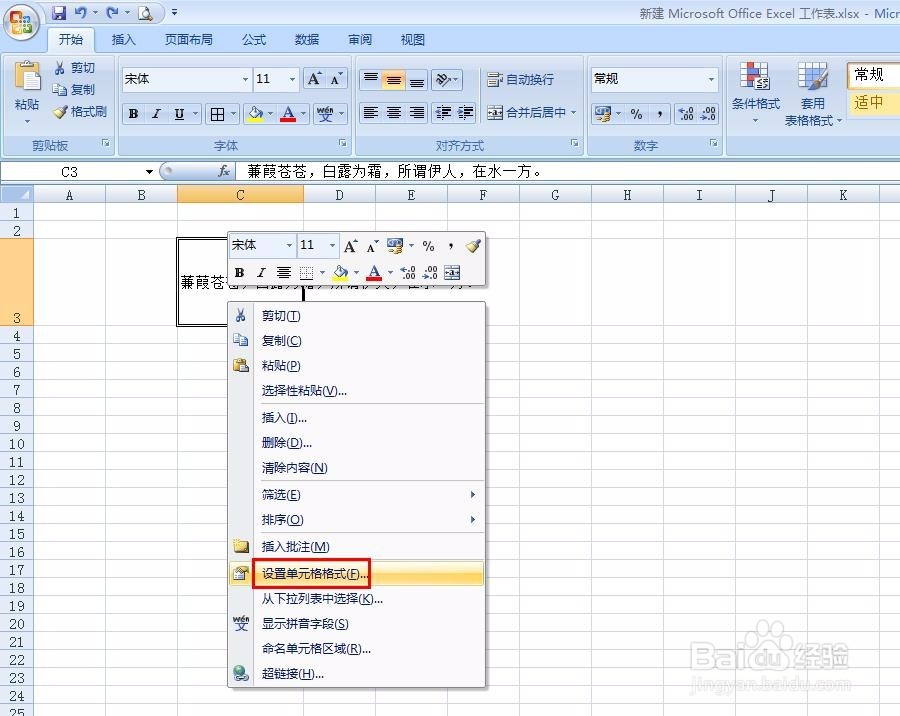
Task: Toggle Center alignment in the Alignment group
Action: point(393,114)
